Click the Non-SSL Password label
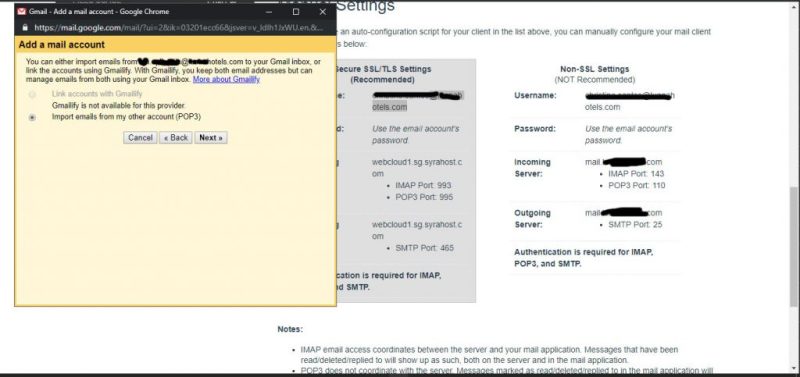The width and height of the screenshot is (800, 377). 535,129
